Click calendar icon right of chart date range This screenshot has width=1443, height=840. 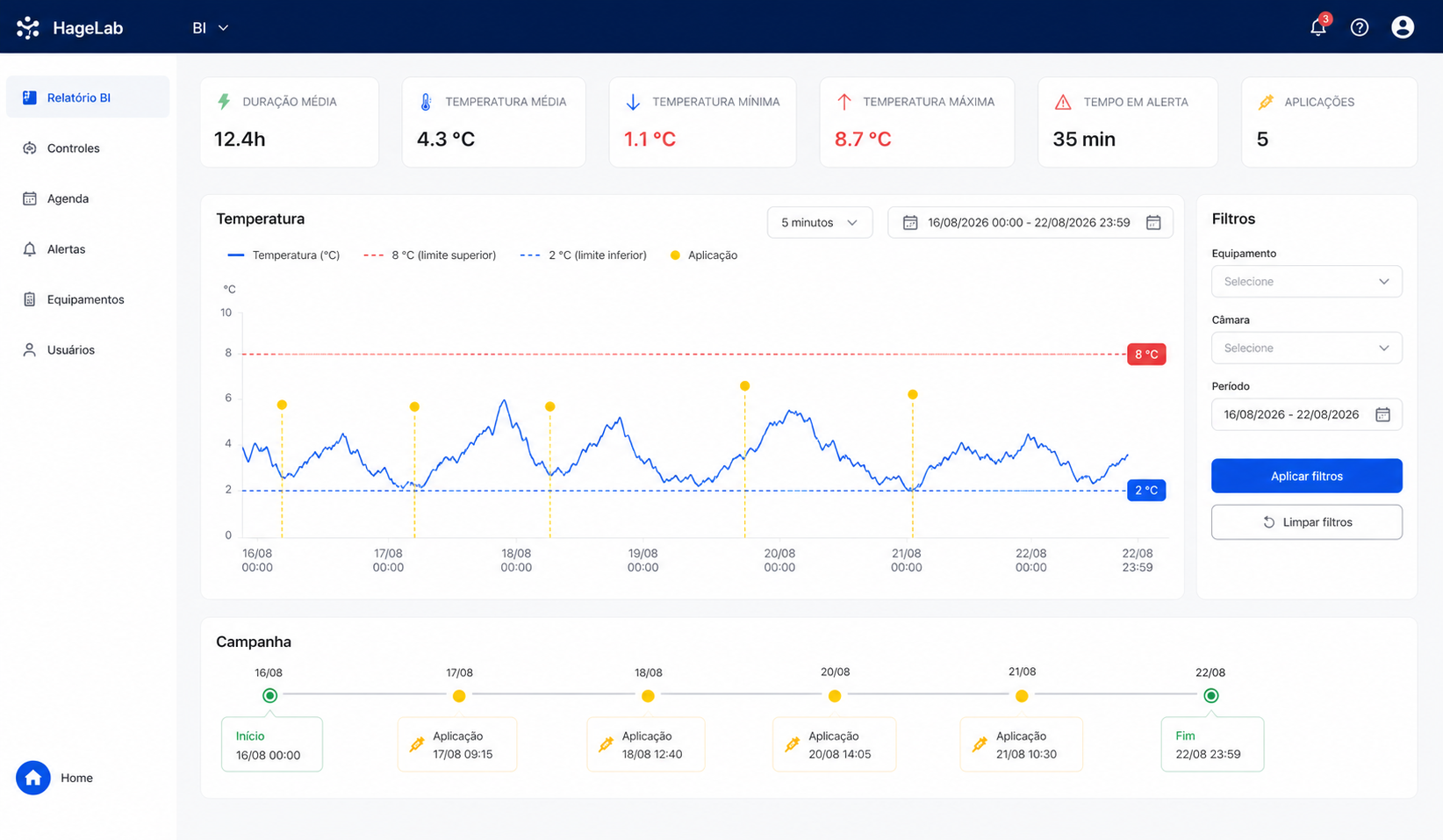click(x=1153, y=223)
